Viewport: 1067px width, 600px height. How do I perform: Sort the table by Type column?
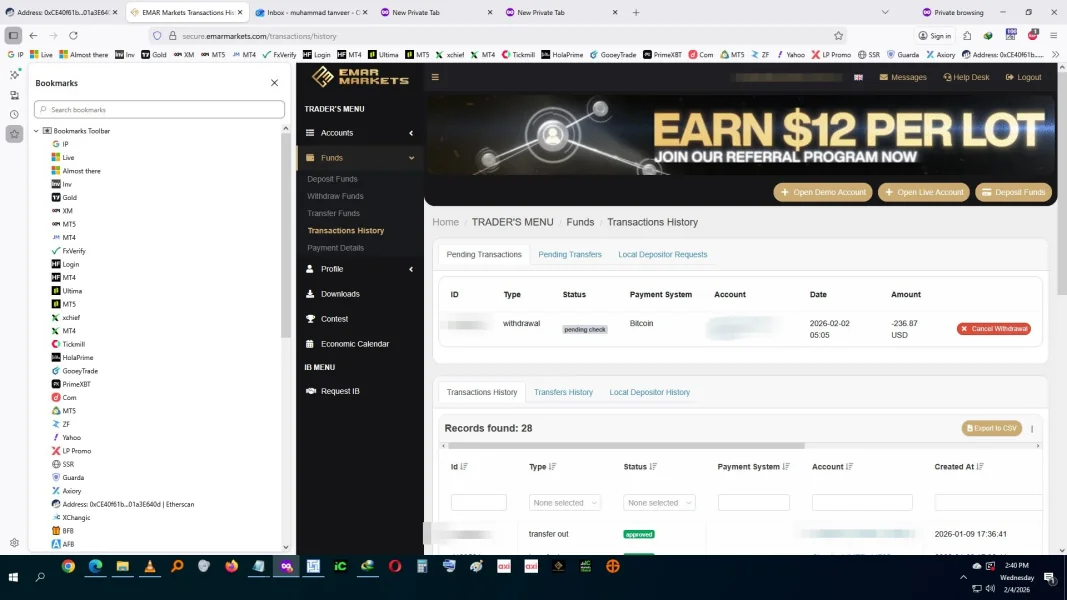[542, 467]
